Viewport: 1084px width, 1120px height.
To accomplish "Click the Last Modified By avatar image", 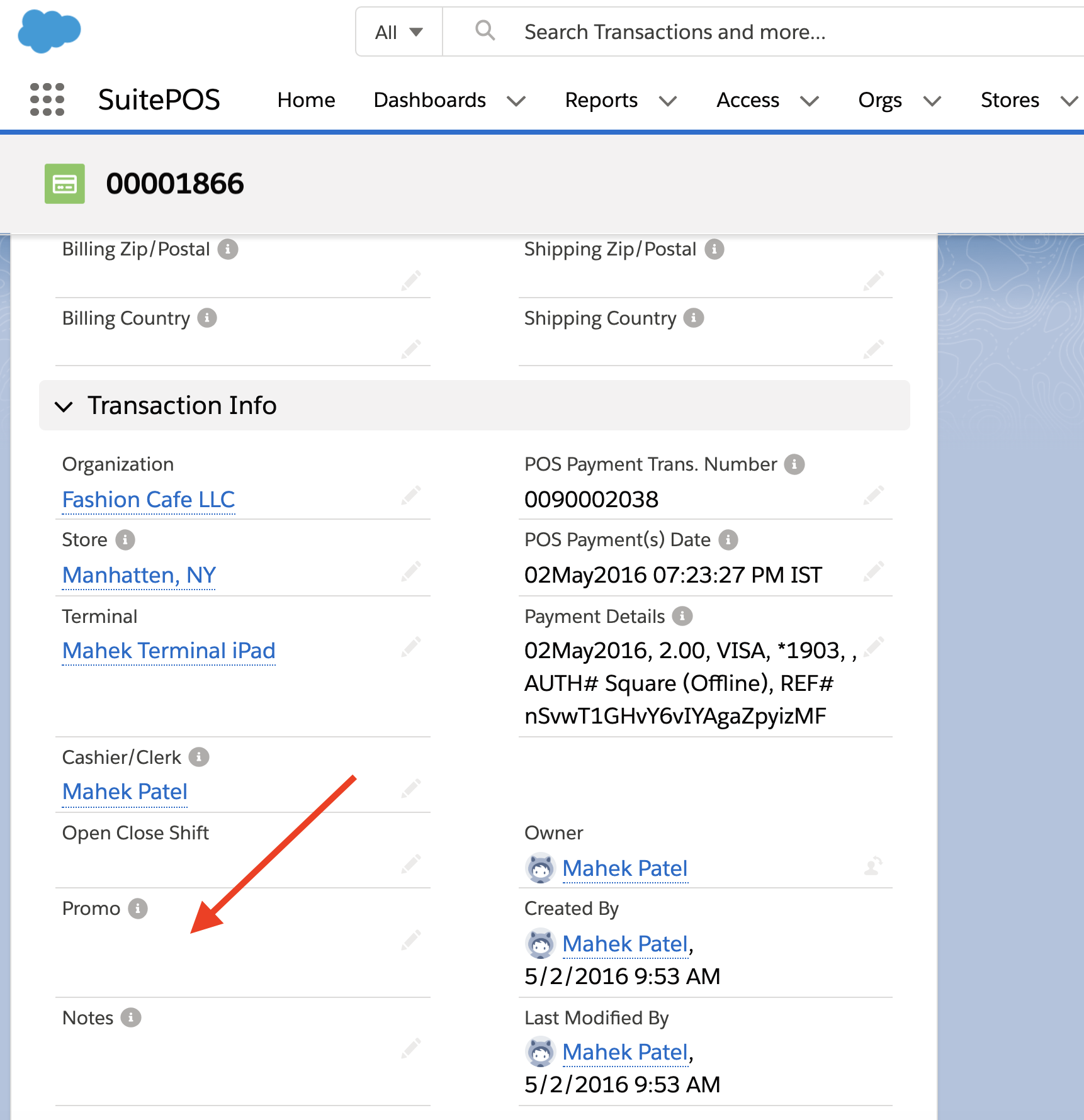I will point(540,1052).
